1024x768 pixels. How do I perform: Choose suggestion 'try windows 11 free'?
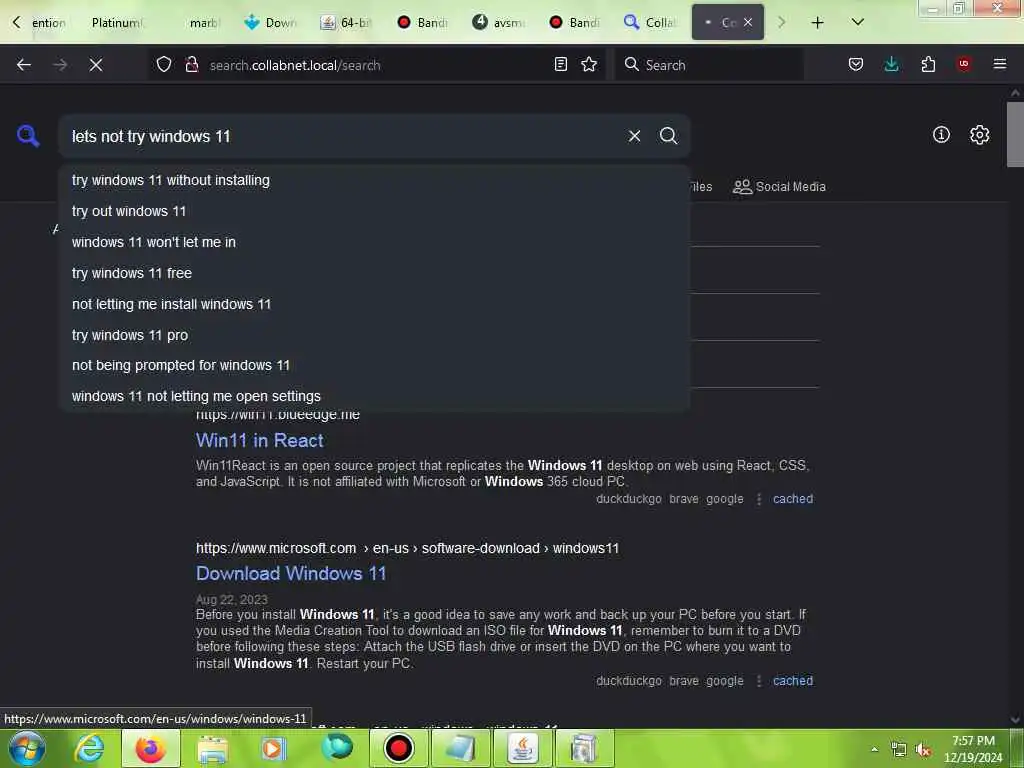click(x=374, y=273)
